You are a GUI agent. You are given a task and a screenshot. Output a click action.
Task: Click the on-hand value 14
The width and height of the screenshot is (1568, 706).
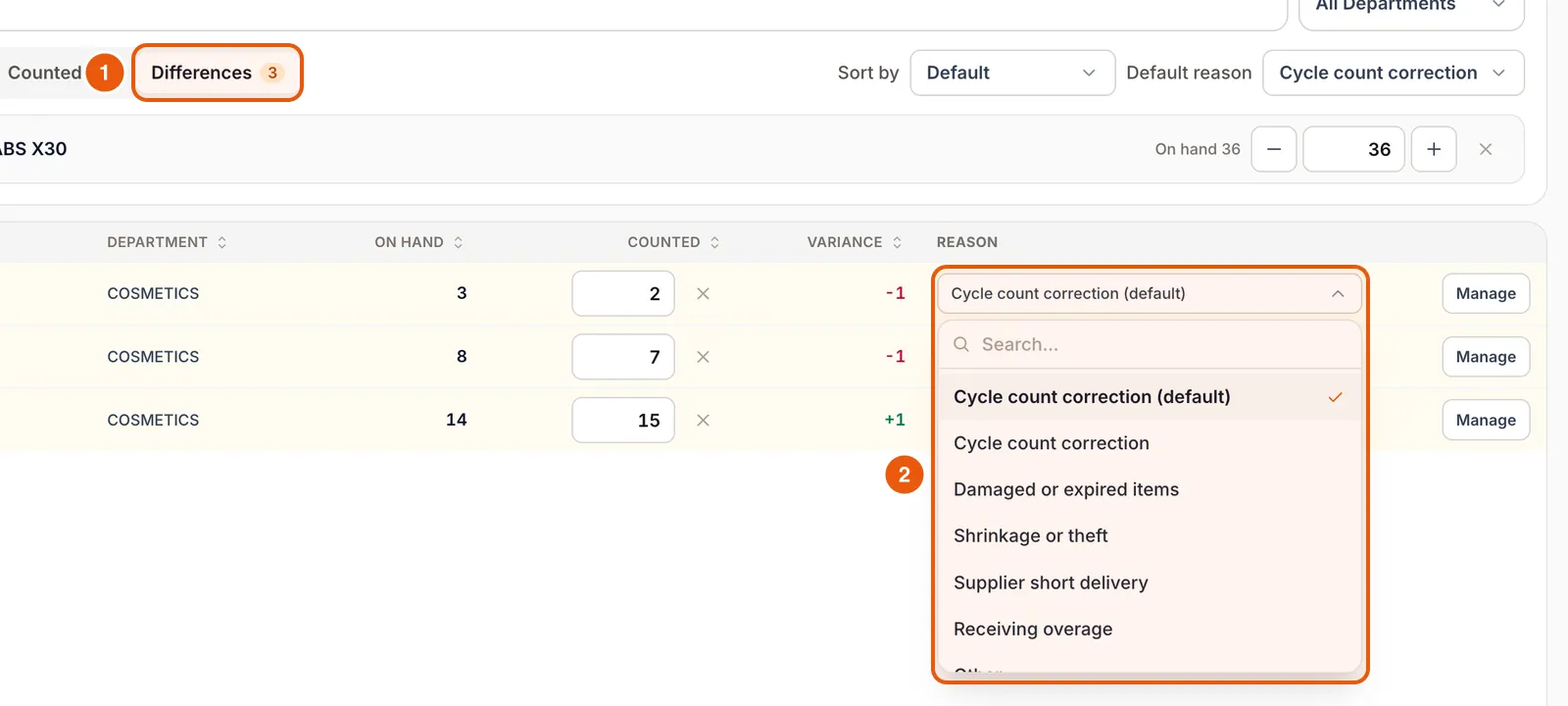(x=457, y=420)
